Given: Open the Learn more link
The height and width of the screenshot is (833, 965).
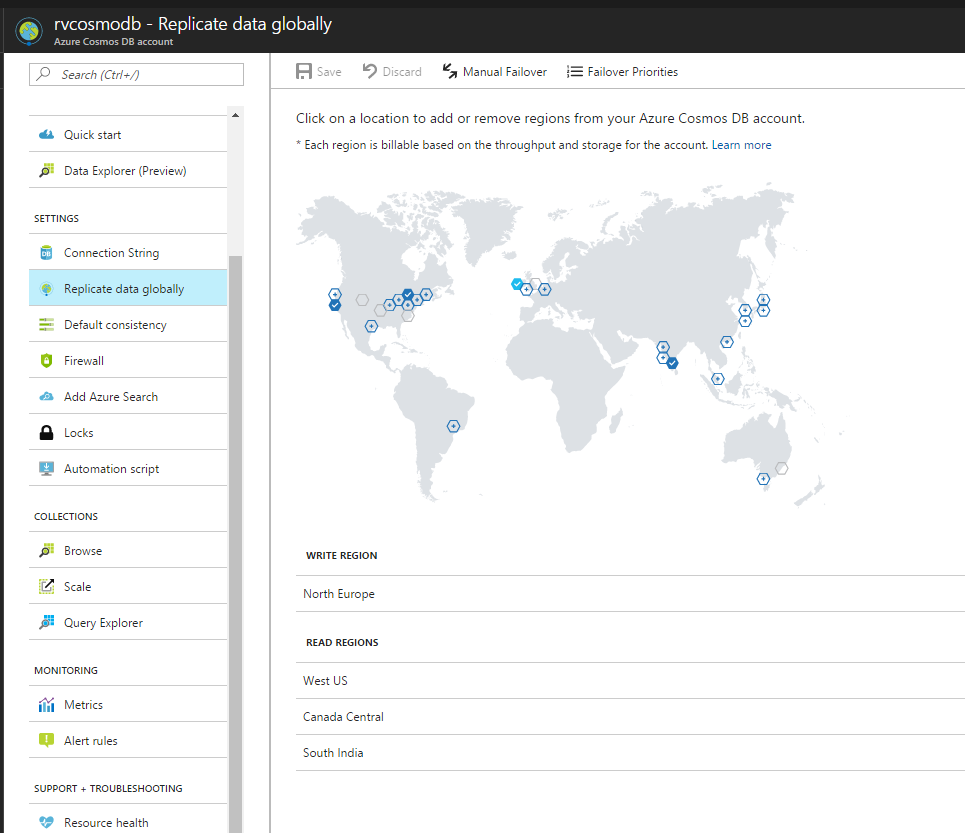Looking at the screenshot, I should [741, 144].
